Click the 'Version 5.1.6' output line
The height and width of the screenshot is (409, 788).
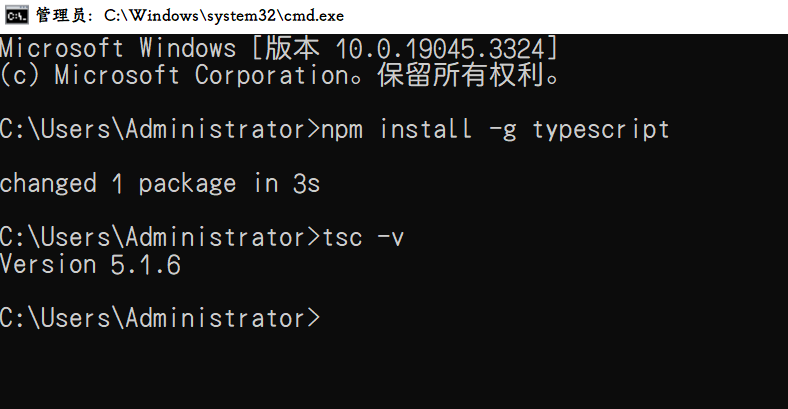point(90,265)
